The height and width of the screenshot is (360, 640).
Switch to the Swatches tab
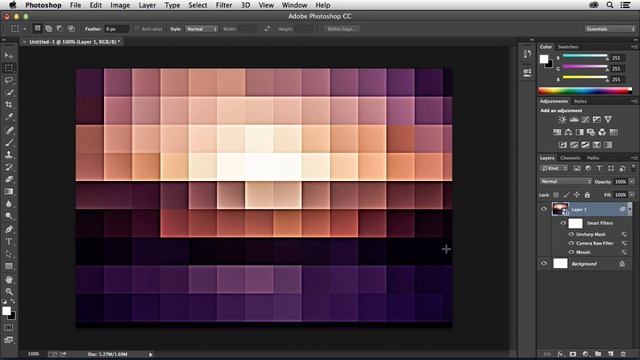click(568, 47)
